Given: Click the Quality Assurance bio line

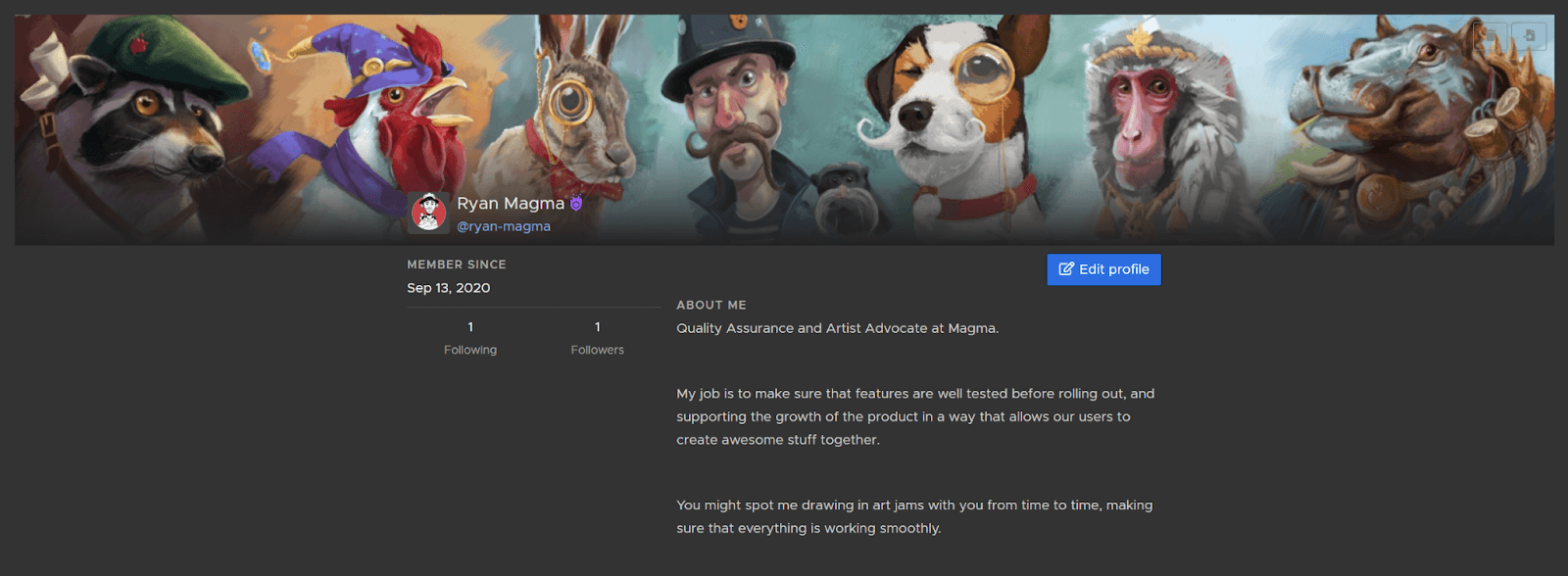Looking at the screenshot, I should tap(837, 328).
